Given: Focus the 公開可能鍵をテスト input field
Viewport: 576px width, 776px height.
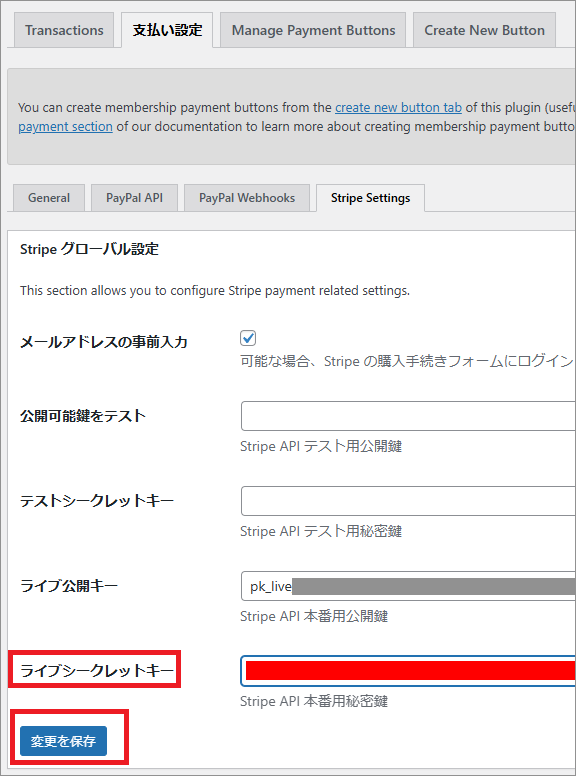Looking at the screenshot, I should click(x=408, y=416).
